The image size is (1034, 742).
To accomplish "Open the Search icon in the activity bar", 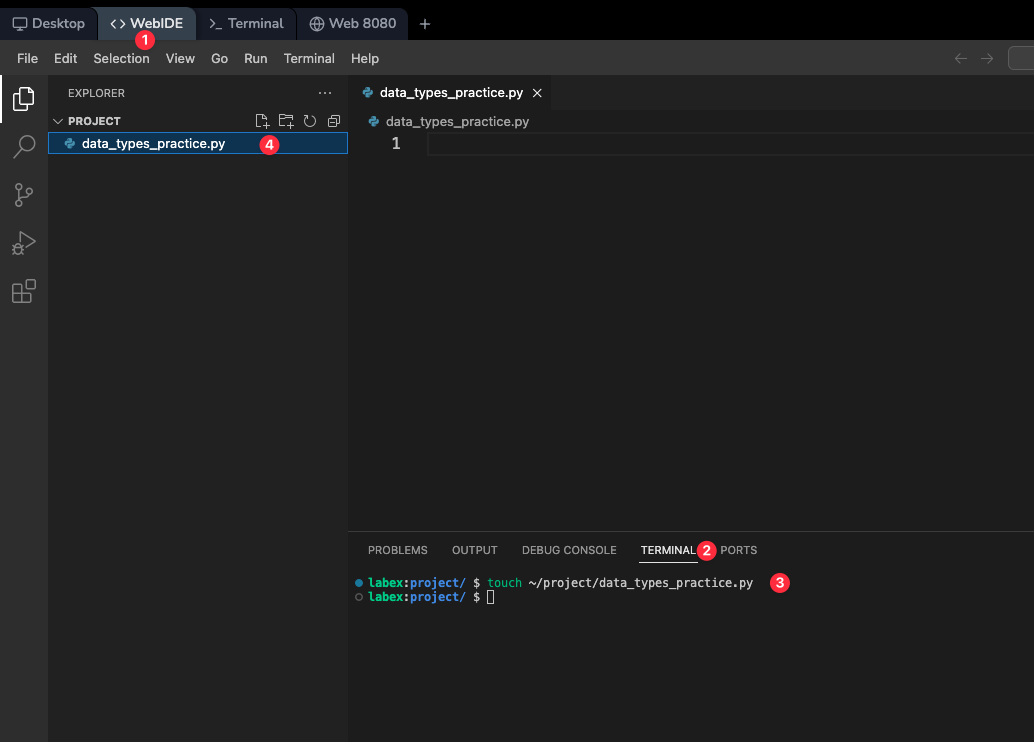I will coord(23,147).
